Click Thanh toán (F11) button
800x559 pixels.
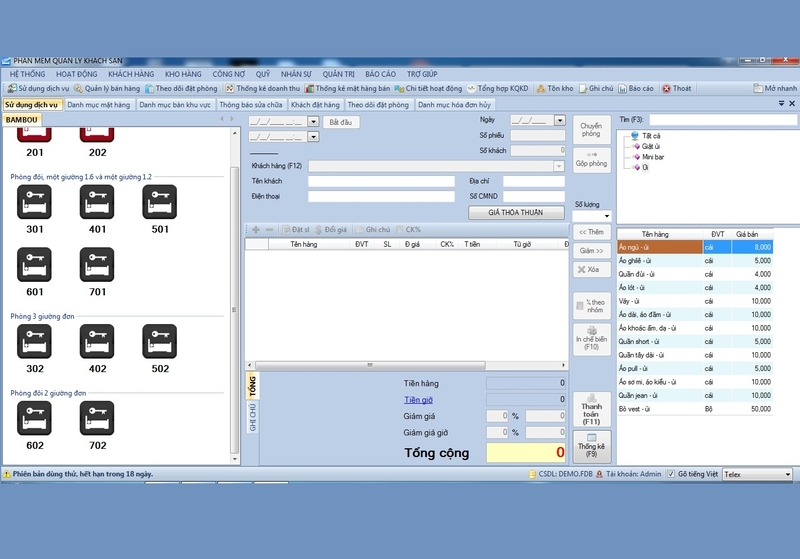tap(591, 409)
